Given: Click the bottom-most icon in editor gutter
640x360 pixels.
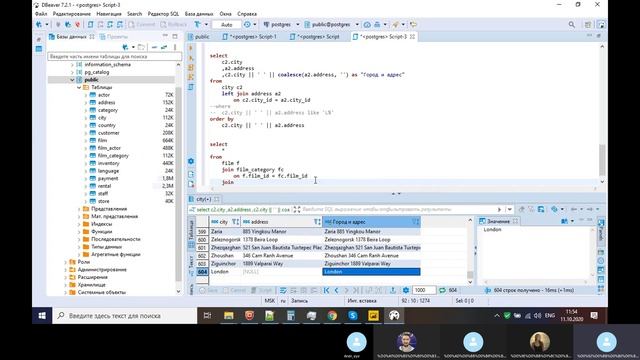Looking at the screenshot, I should 191,184.
